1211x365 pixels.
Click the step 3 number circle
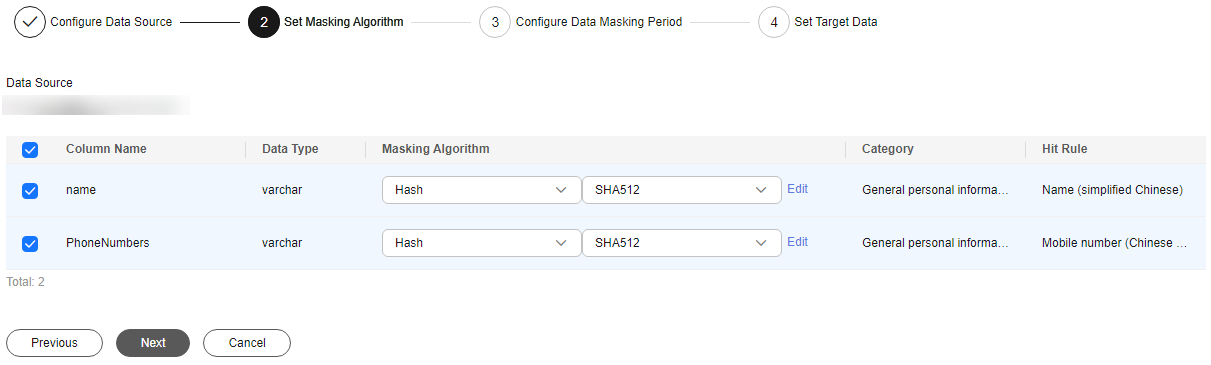(495, 22)
